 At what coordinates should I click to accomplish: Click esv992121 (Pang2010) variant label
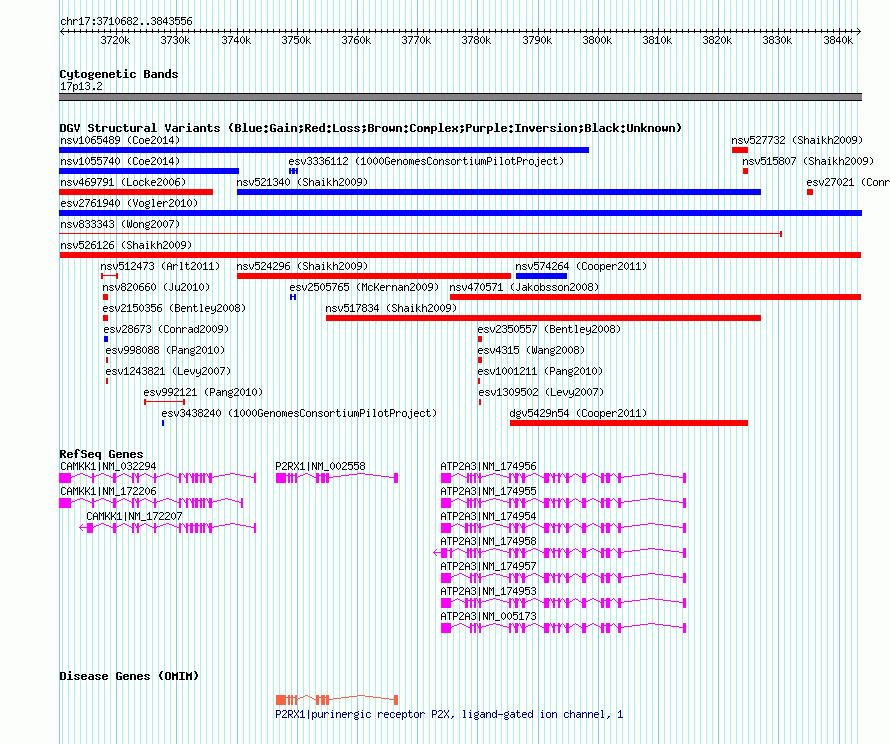(x=203, y=392)
